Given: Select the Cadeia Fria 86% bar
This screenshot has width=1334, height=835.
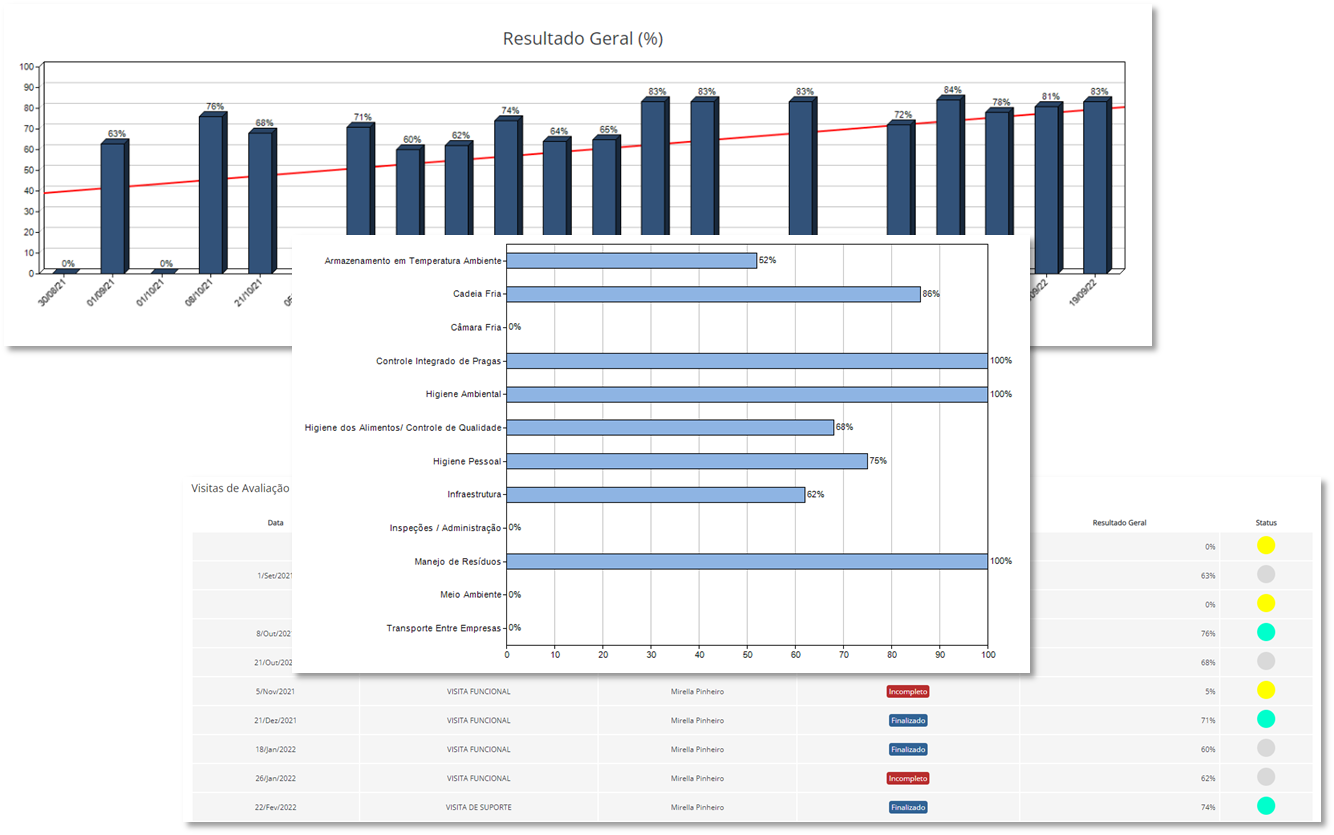Looking at the screenshot, I should coord(714,294).
